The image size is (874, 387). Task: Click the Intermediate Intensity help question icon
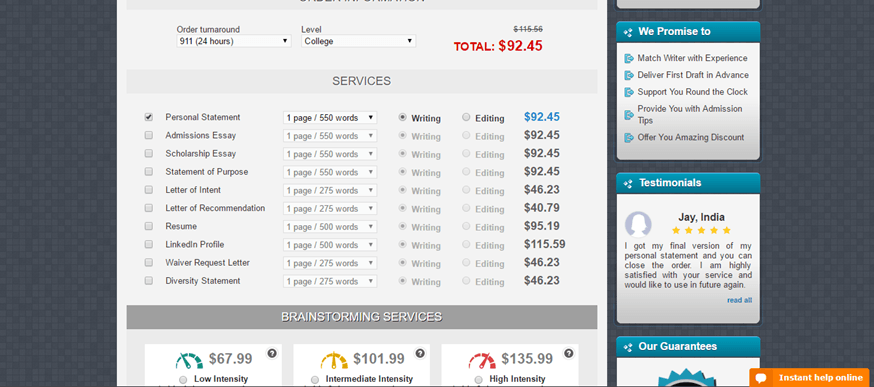[x=420, y=354]
